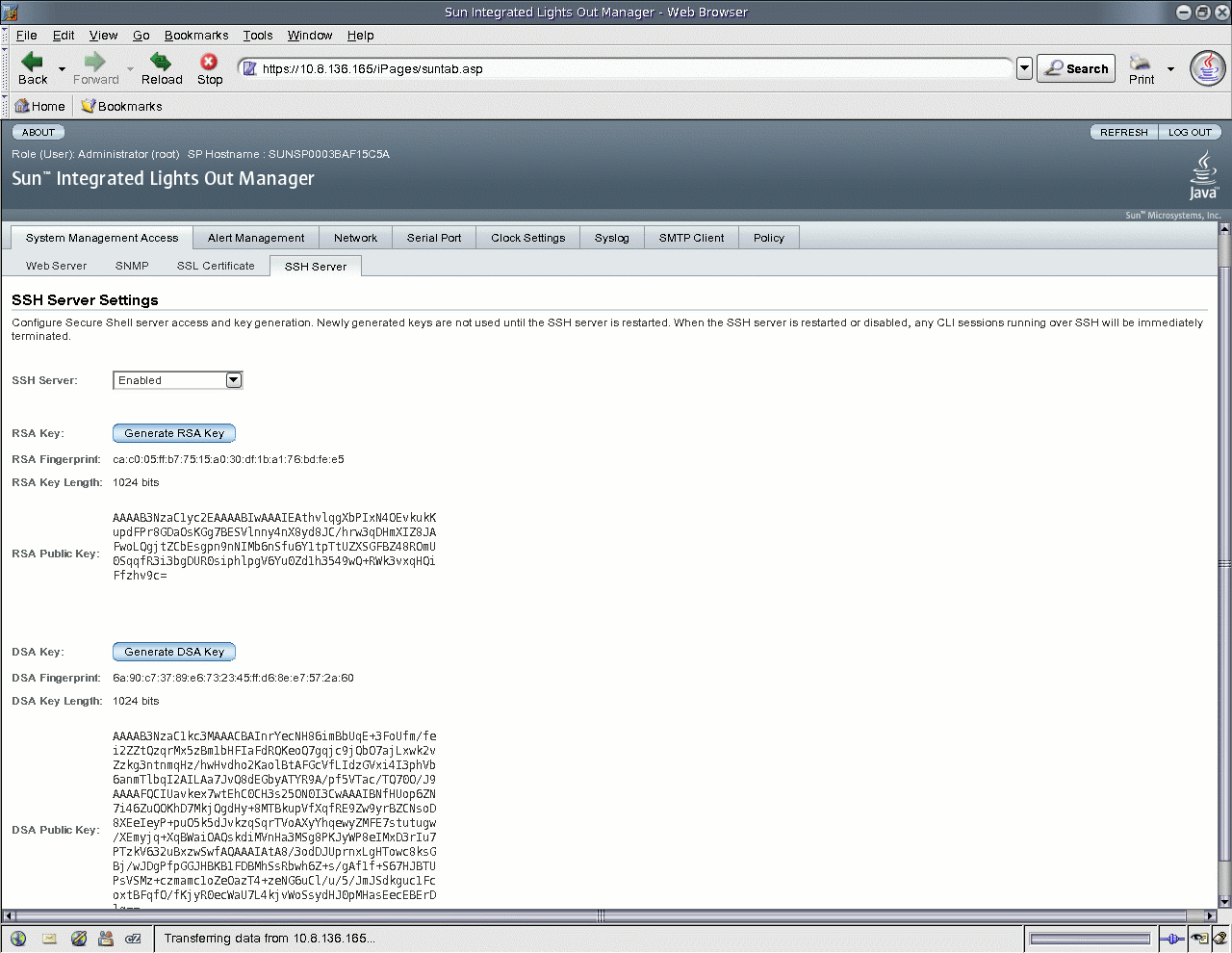Open the Bookmarks menu
The image size is (1232, 953).
coord(196,36)
